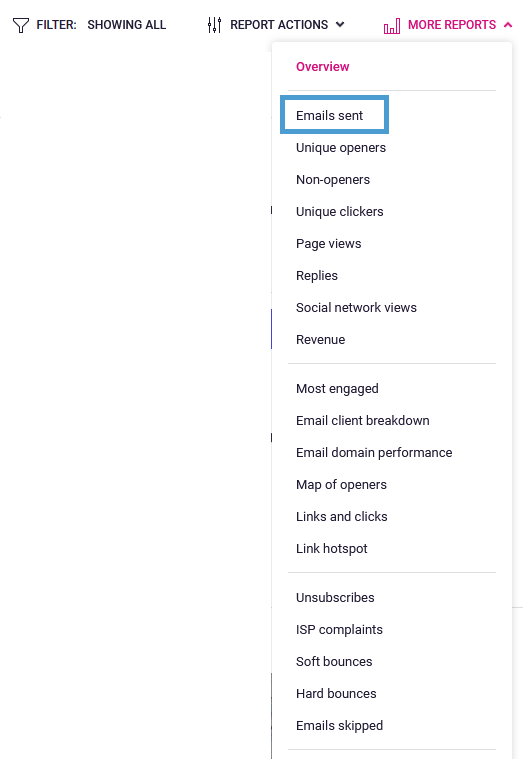
Task: Select the Non-openers report
Action: coord(333,179)
